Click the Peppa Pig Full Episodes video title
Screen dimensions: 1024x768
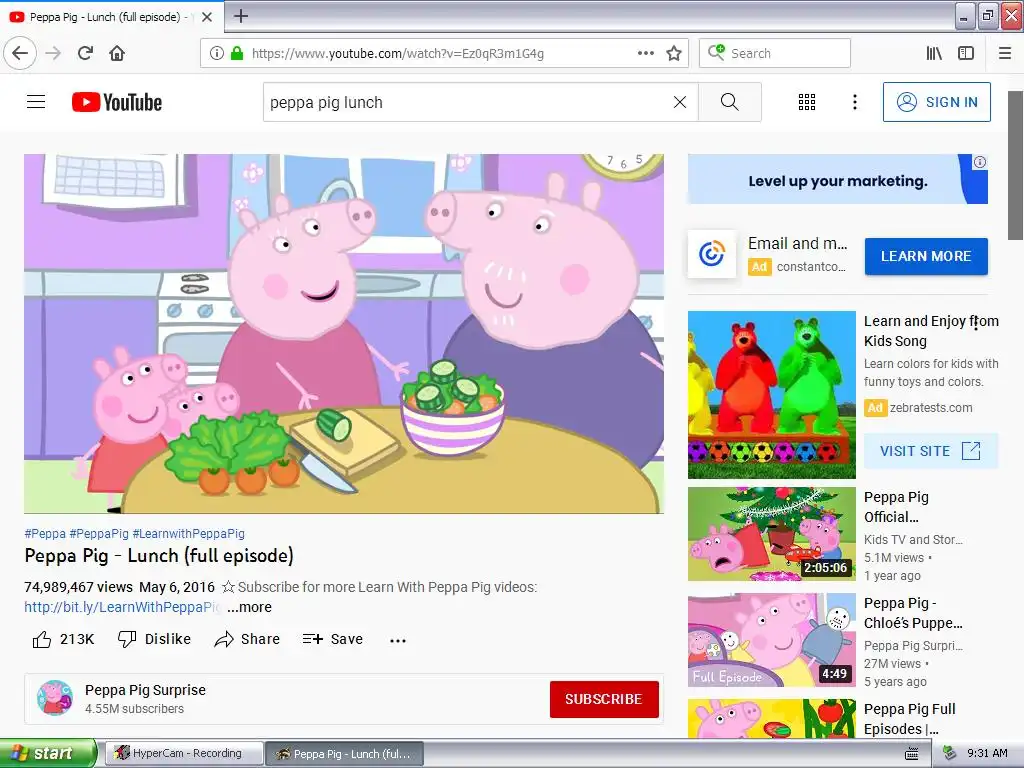[909, 719]
